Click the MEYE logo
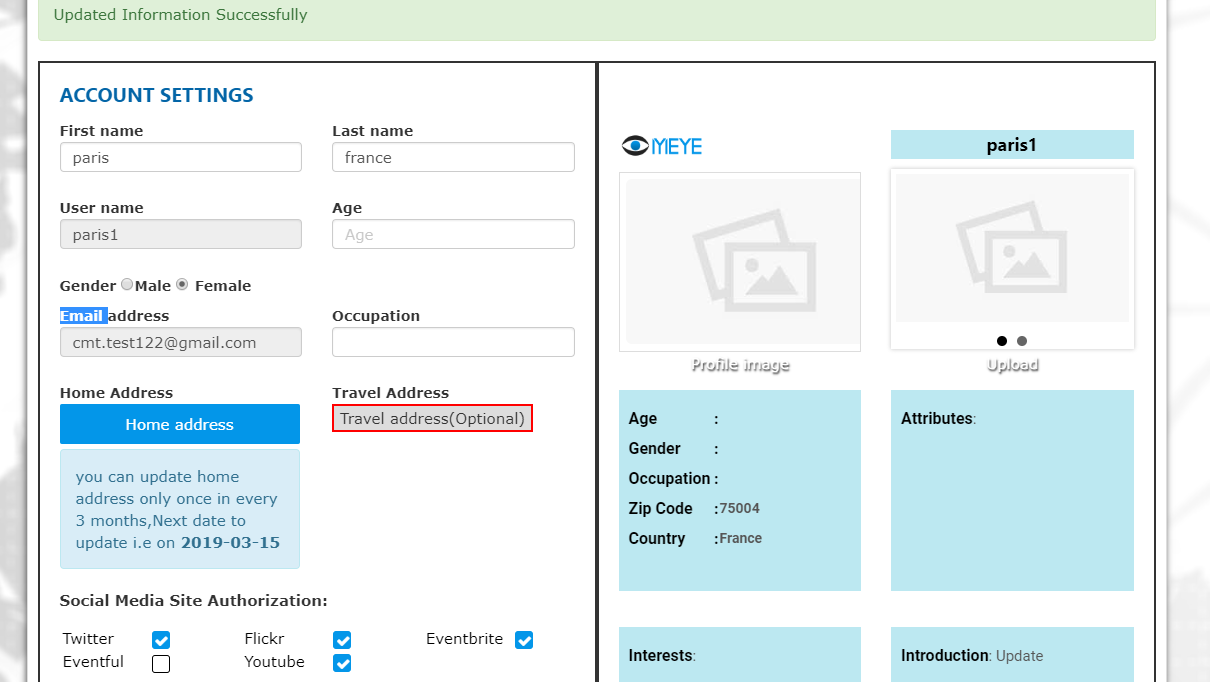The height and width of the screenshot is (682, 1210). click(662, 146)
